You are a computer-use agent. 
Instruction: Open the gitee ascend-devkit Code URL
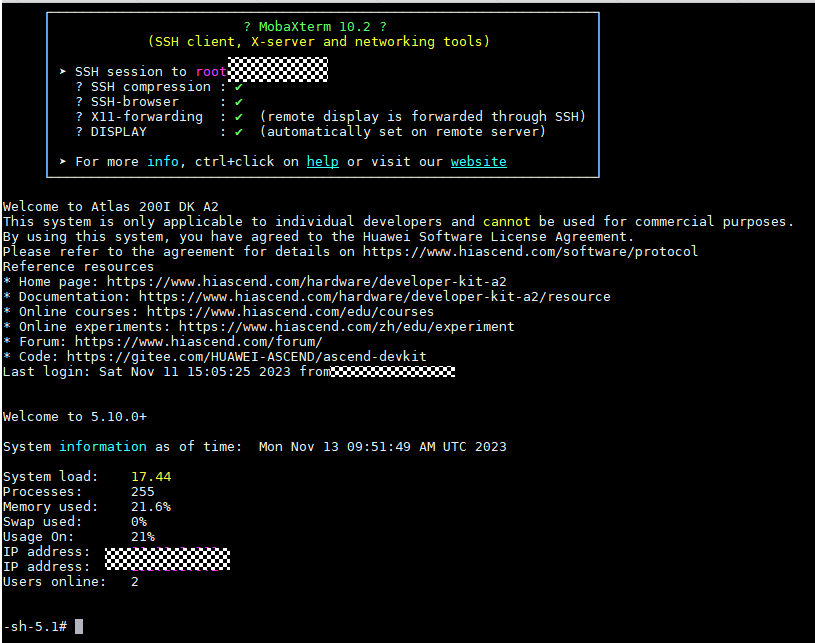(x=246, y=357)
